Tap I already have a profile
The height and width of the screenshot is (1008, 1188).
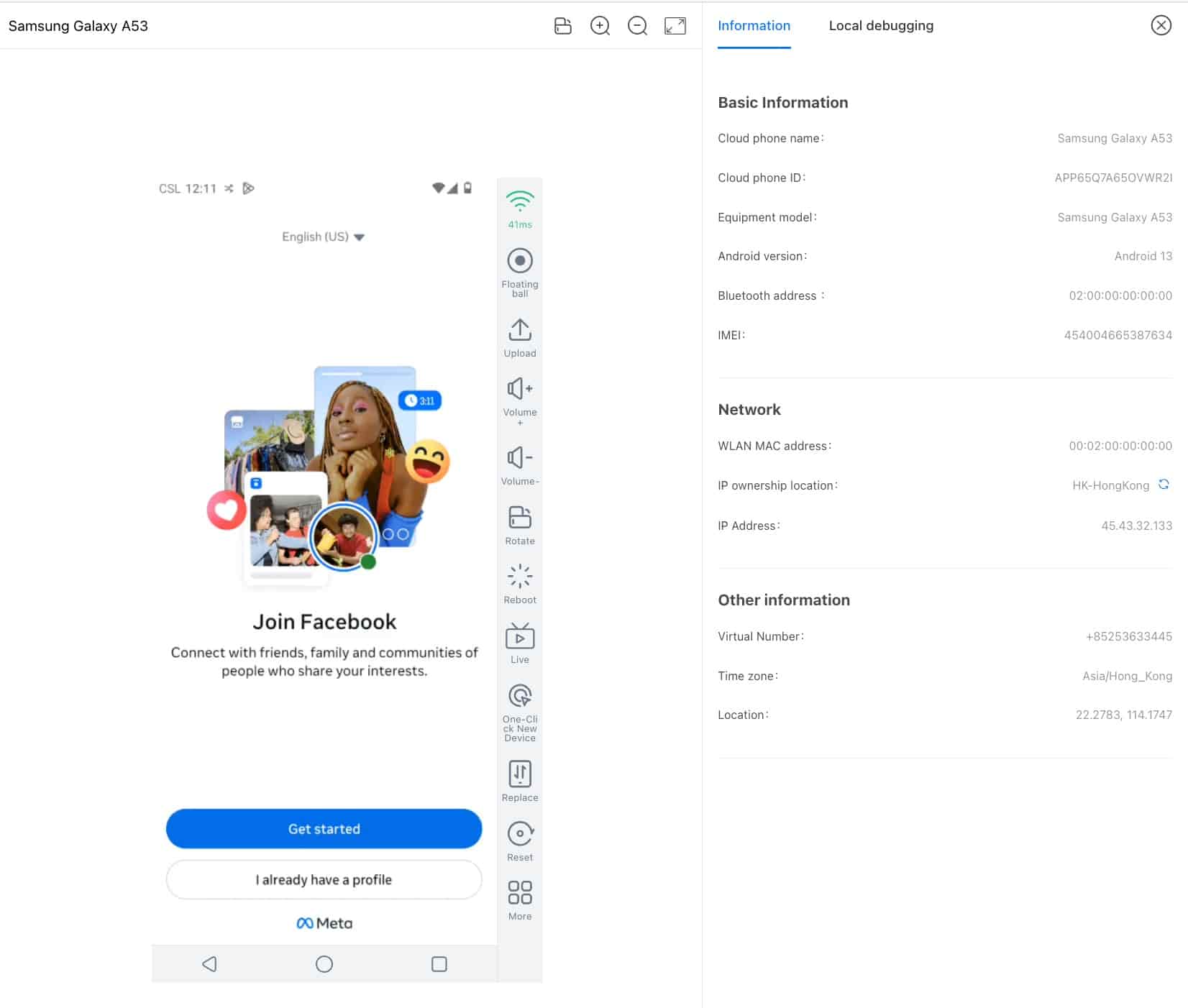(x=324, y=879)
